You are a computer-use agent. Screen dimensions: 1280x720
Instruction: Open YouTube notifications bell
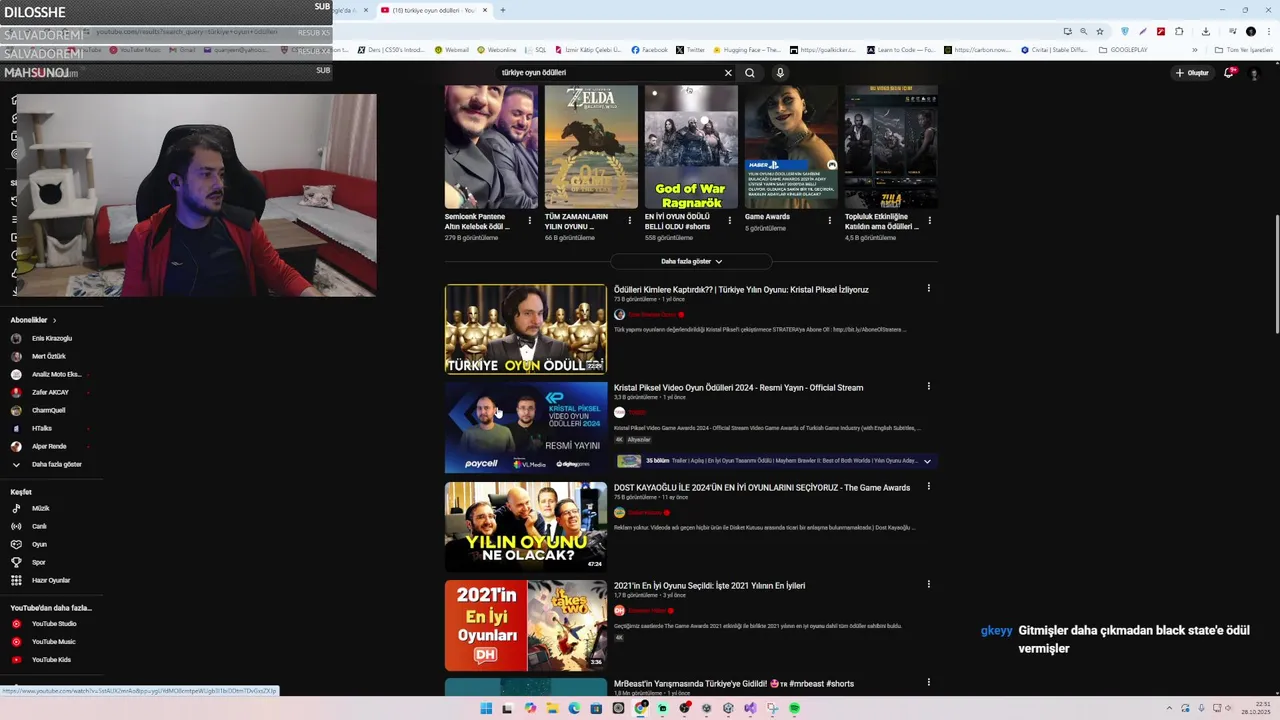tap(1229, 73)
